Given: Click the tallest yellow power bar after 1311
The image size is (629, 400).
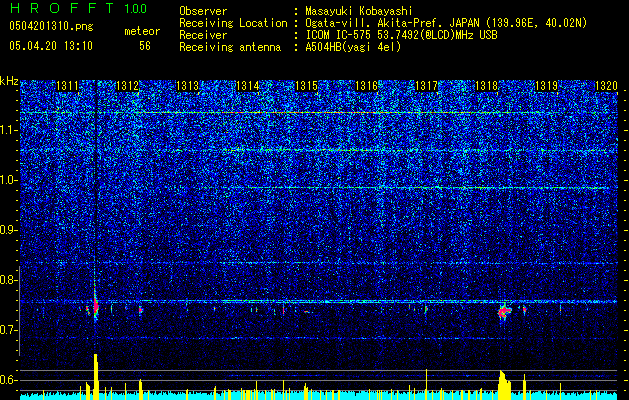Looking at the screenshot, I should click(x=95, y=376).
